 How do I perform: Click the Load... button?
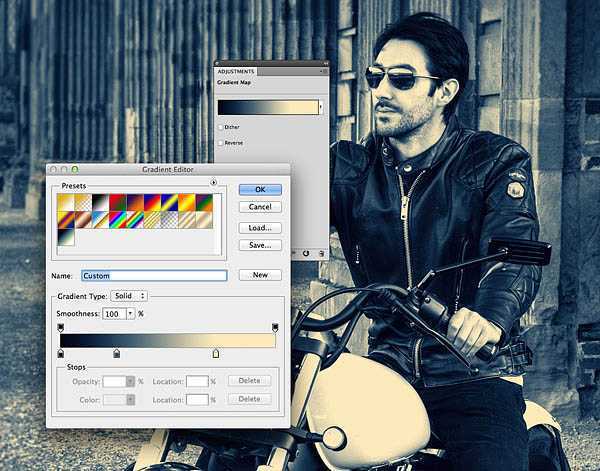[260, 228]
